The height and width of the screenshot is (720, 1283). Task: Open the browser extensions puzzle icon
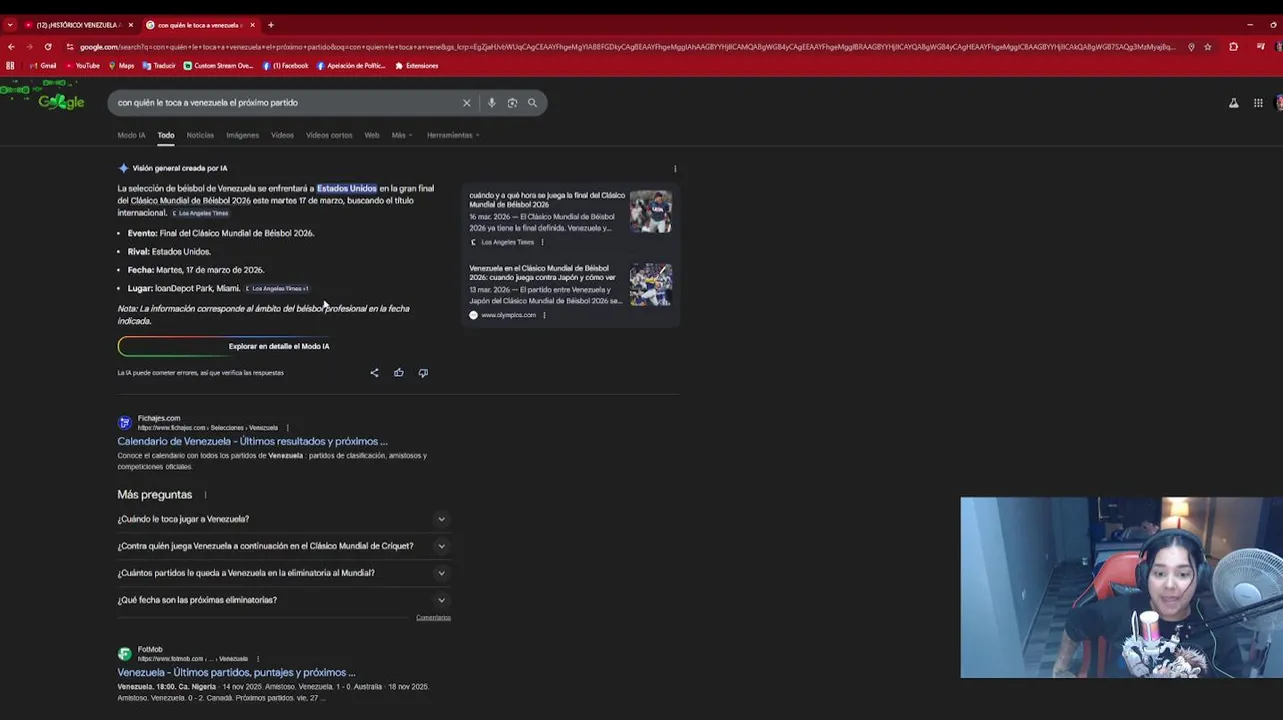(1233, 47)
